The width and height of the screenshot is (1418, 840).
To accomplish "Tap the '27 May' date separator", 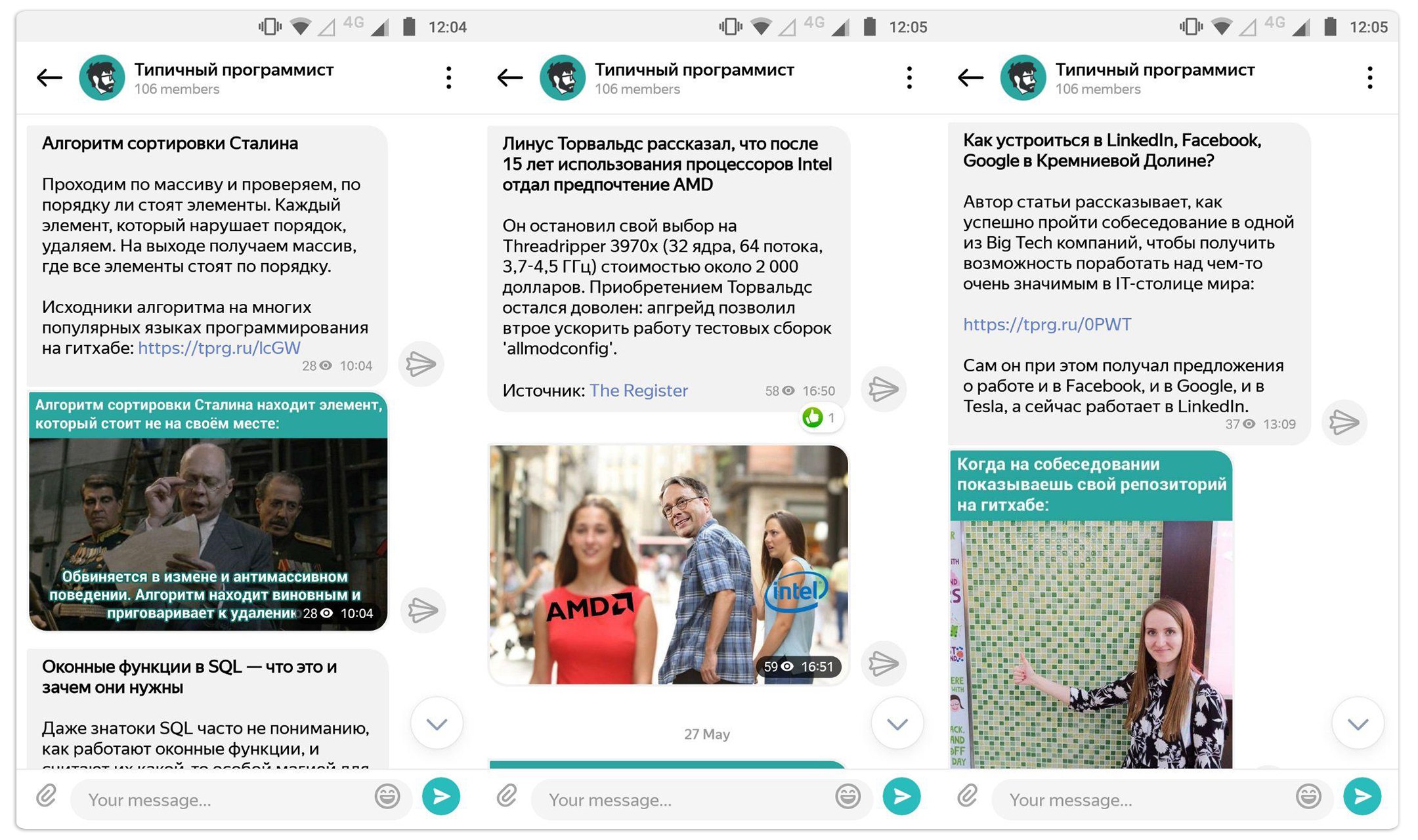I will 706,734.
